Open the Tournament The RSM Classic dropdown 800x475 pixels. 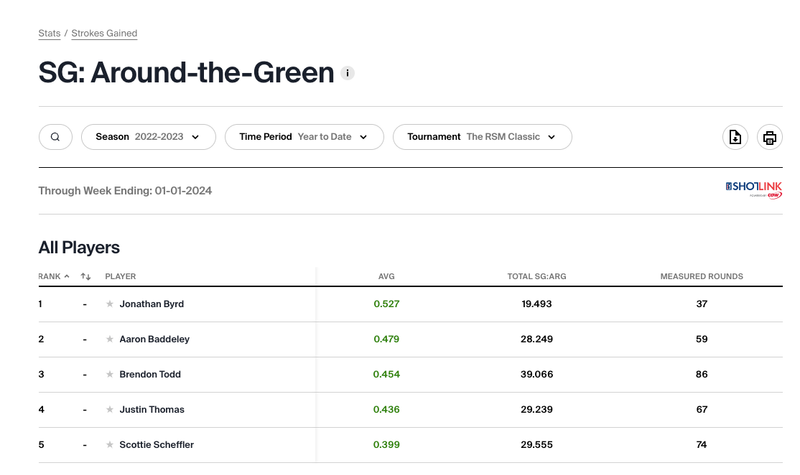click(482, 137)
